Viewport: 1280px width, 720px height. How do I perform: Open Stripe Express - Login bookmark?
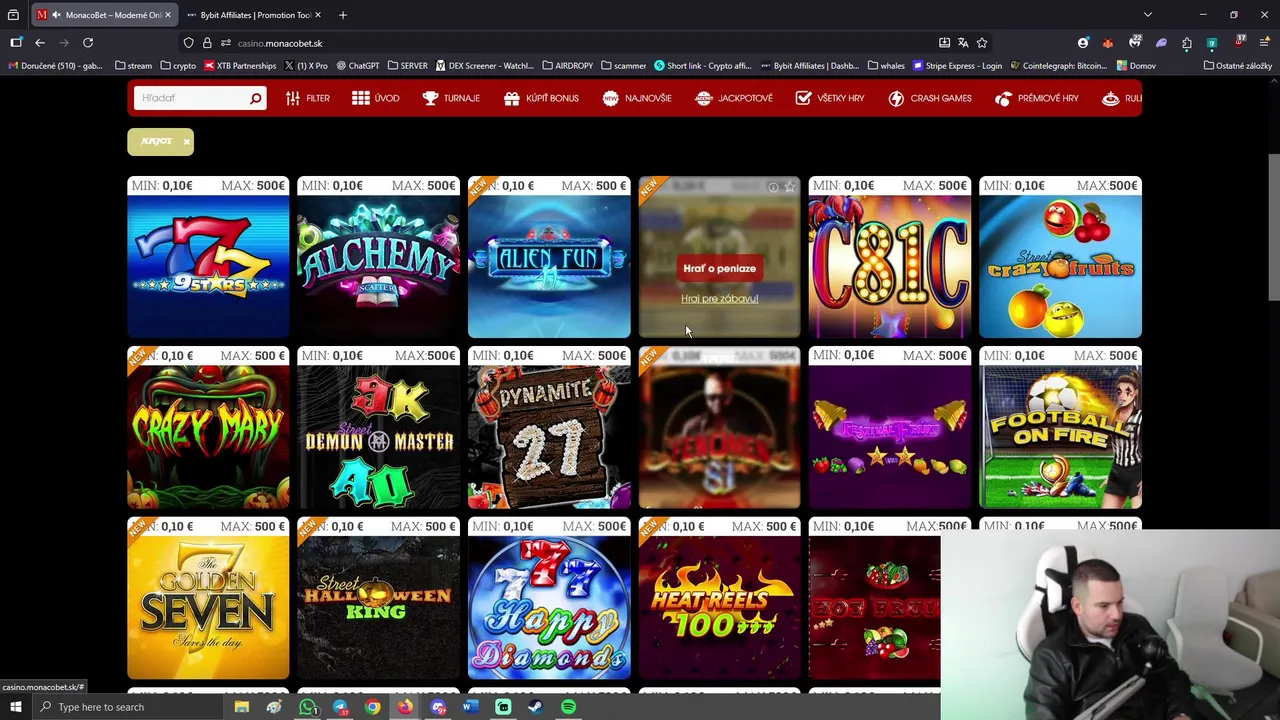coord(957,66)
